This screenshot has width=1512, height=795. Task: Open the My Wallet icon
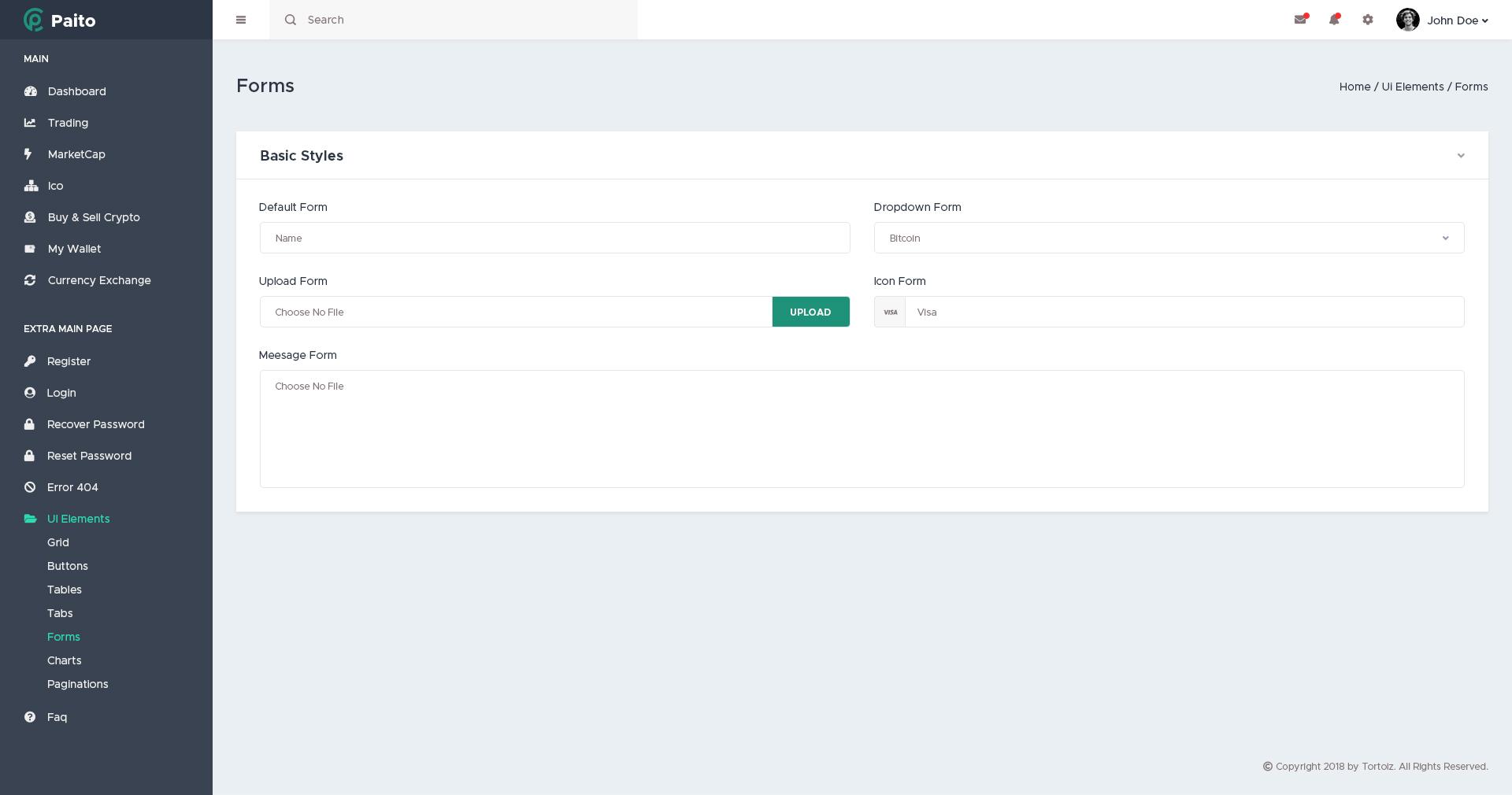[x=30, y=249]
